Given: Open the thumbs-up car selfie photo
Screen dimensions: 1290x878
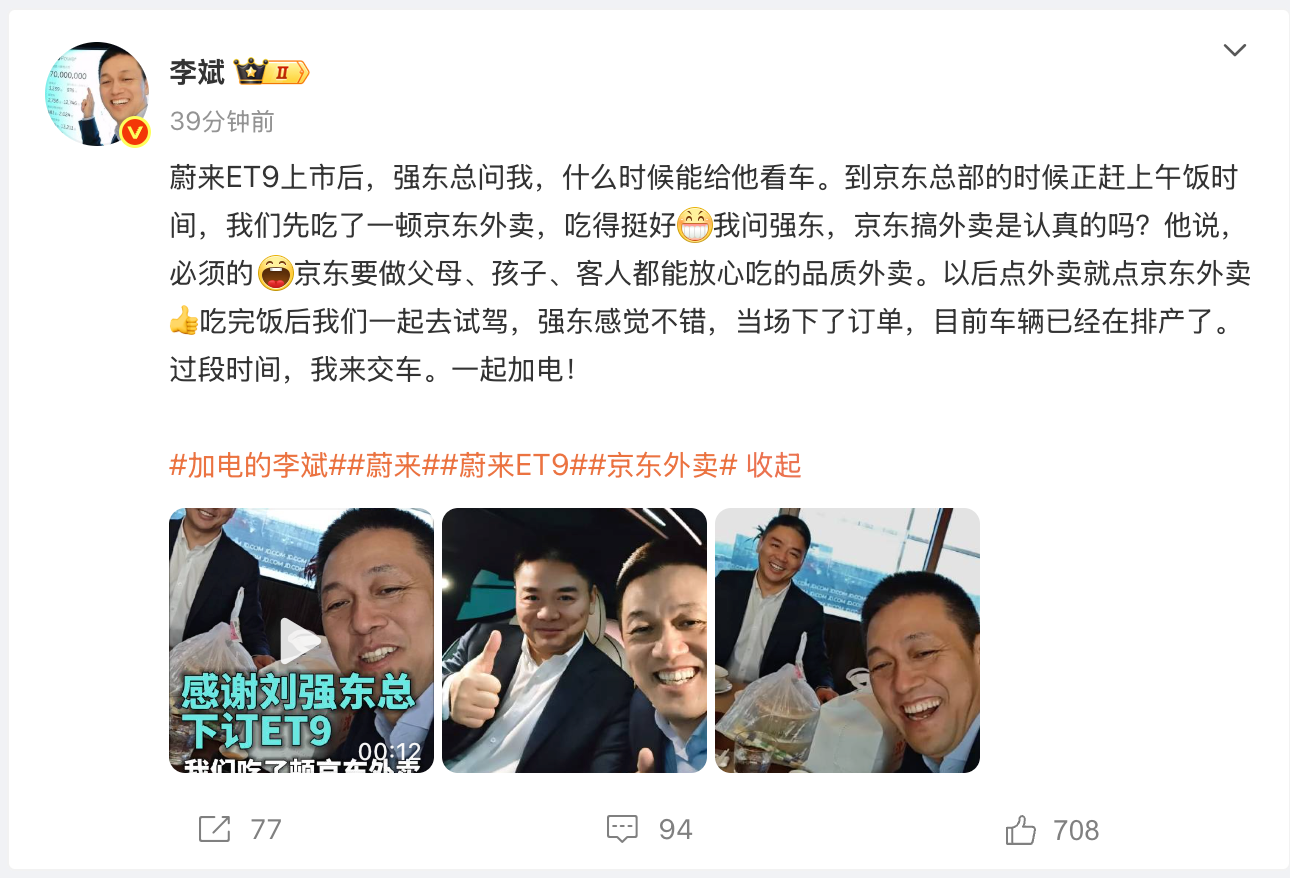Looking at the screenshot, I should [x=574, y=640].
